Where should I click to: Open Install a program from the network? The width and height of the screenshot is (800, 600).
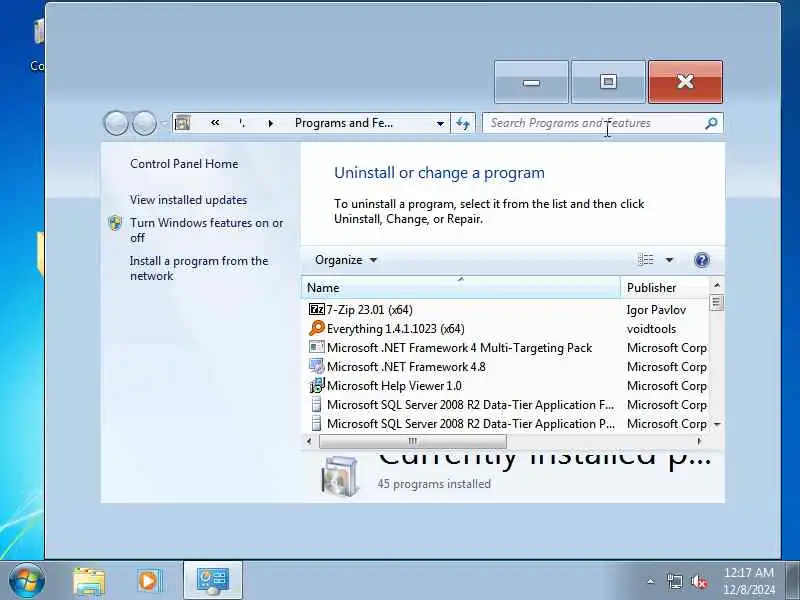pos(199,268)
